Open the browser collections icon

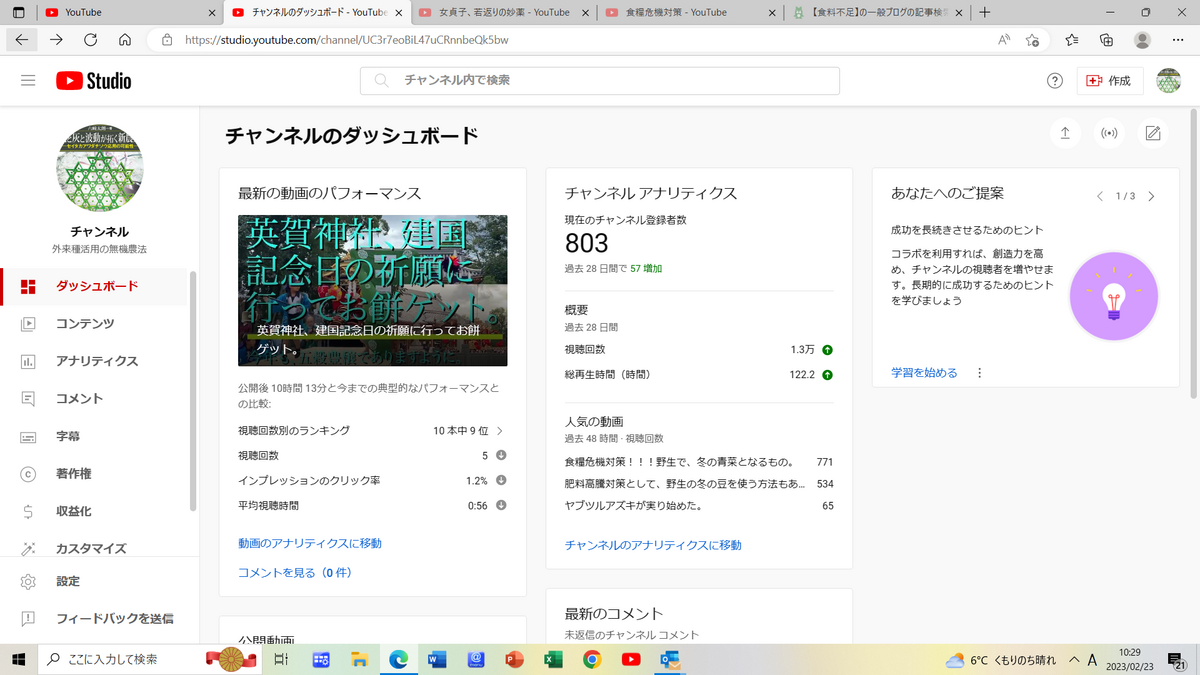point(1106,40)
